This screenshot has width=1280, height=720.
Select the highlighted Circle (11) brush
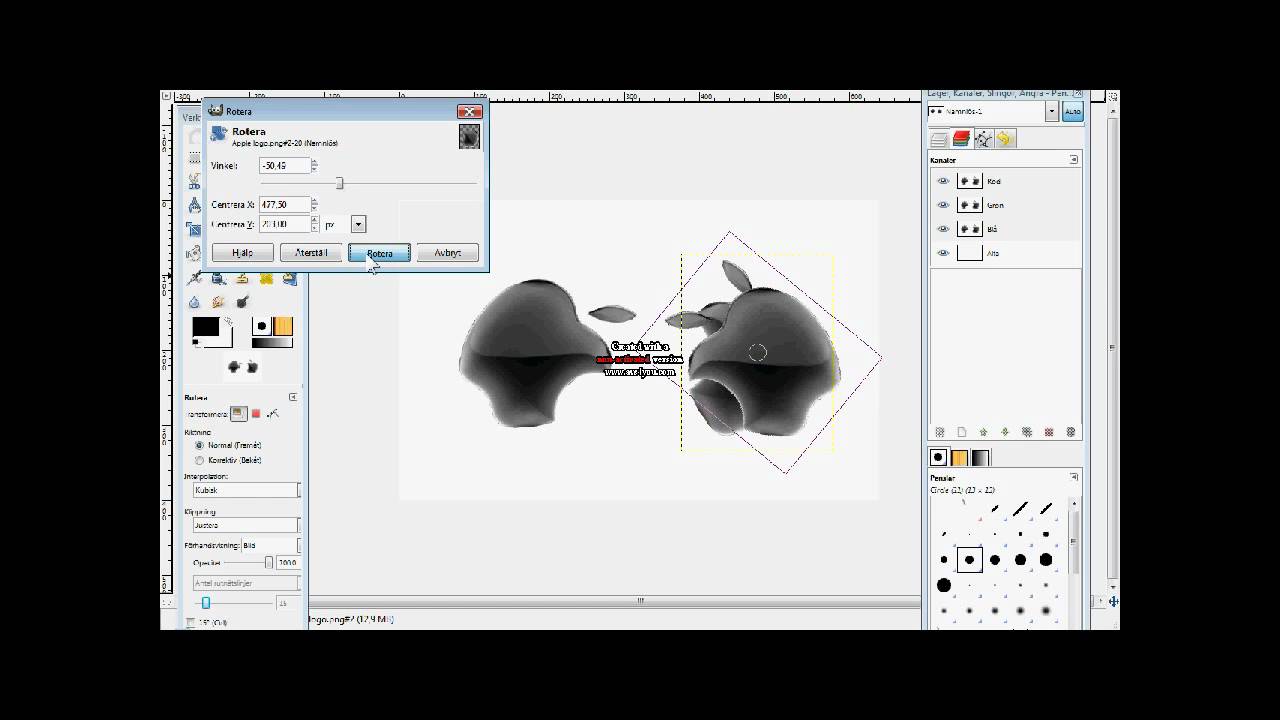click(x=969, y=560)
